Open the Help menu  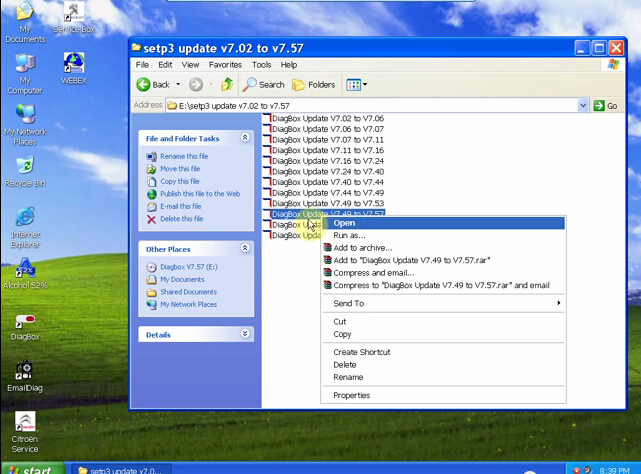[x=289, y=65]
